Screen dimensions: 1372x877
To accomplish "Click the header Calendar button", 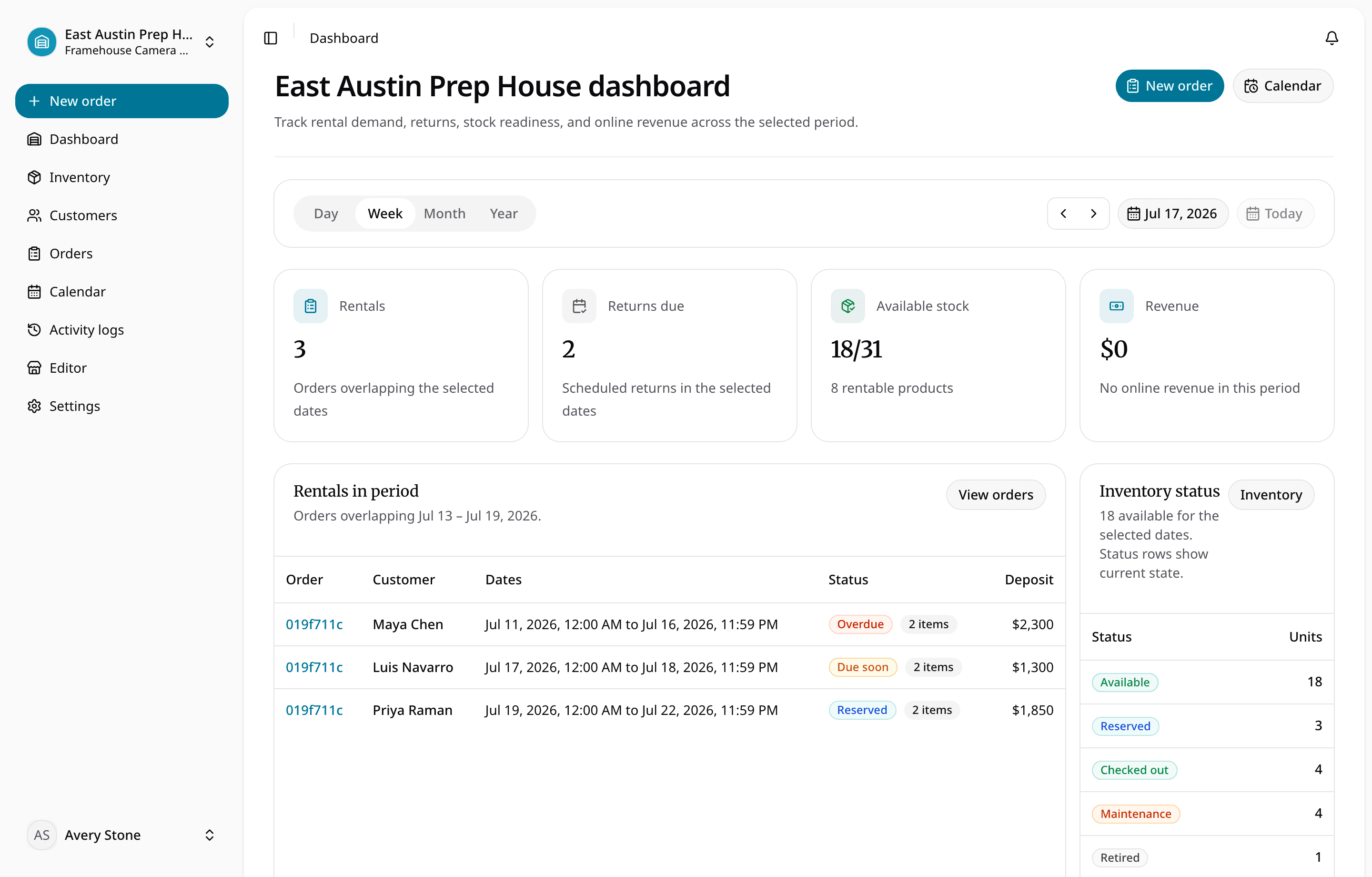I will point(1282,86).
